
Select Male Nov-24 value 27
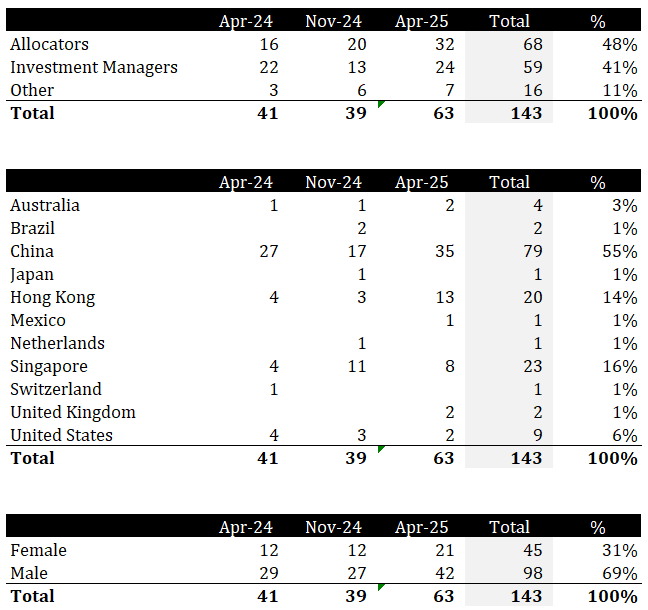tap(357, 573)
